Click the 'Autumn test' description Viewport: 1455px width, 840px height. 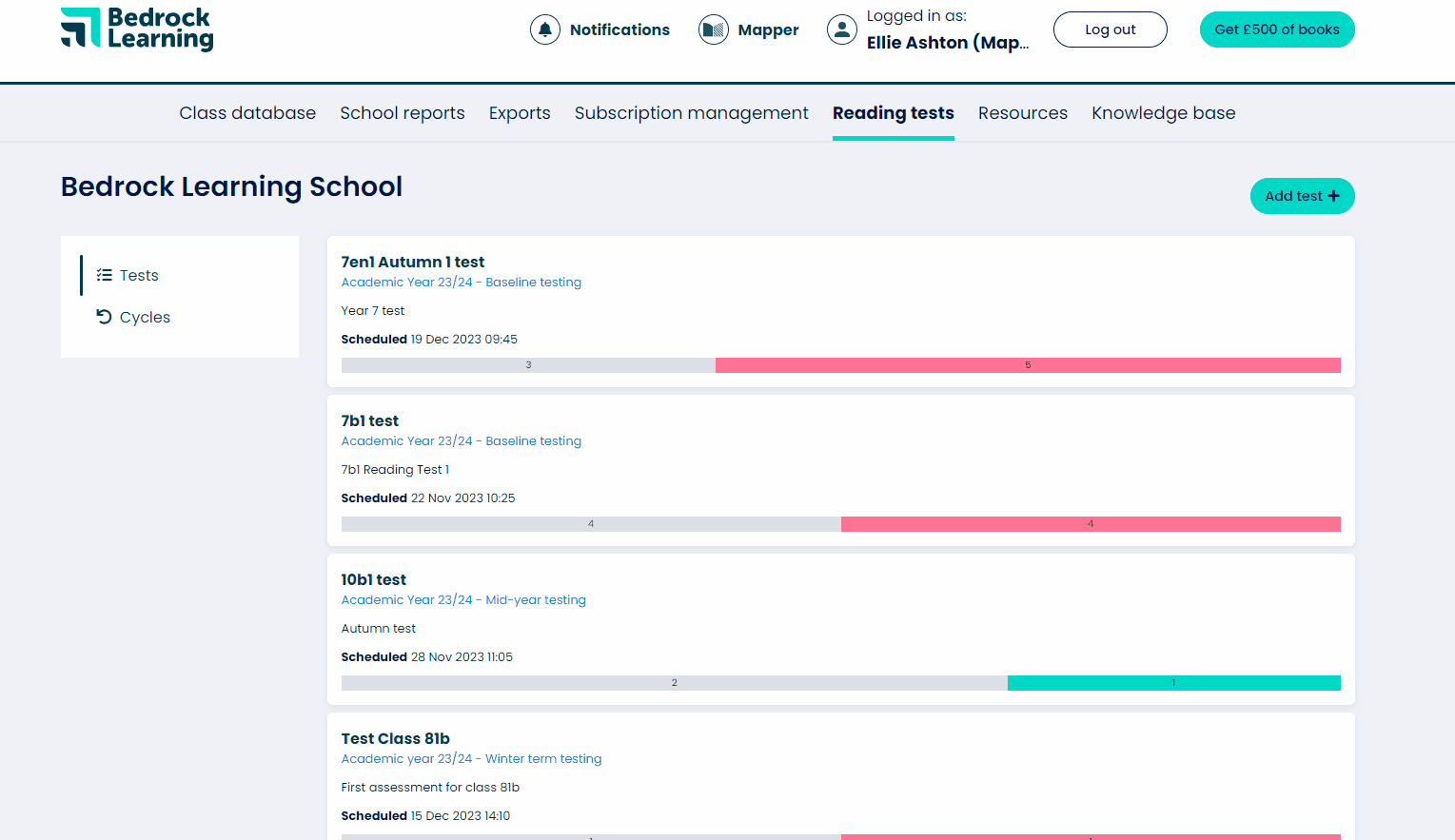(x=379, y=629)
